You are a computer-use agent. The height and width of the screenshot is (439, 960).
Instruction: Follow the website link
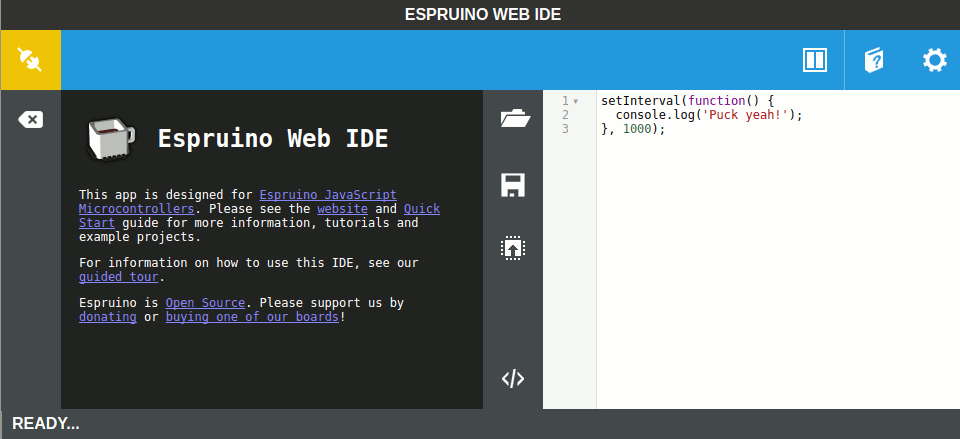(342, 209)
